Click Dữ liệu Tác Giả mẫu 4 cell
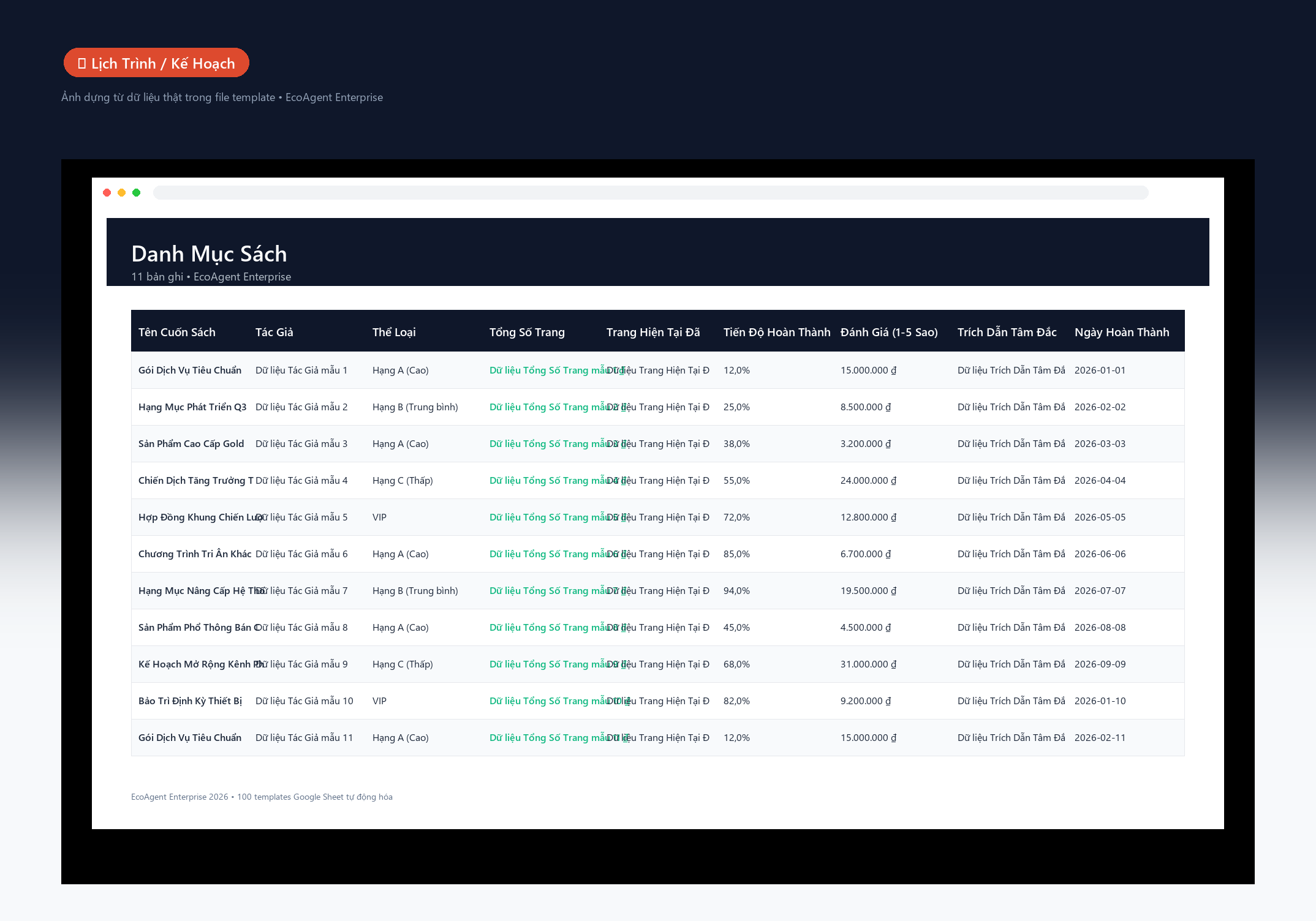 [x=301, y=480]
